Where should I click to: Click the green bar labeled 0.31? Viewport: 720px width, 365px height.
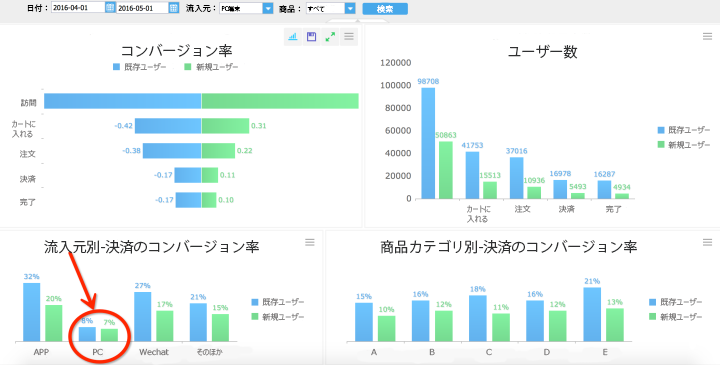225,126
